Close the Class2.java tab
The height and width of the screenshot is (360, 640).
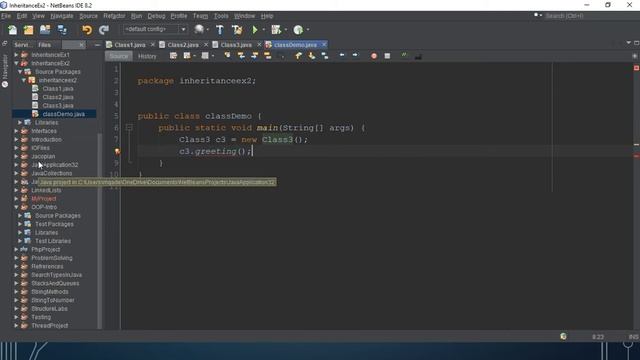pyautogui.click(x=206, y=44)
